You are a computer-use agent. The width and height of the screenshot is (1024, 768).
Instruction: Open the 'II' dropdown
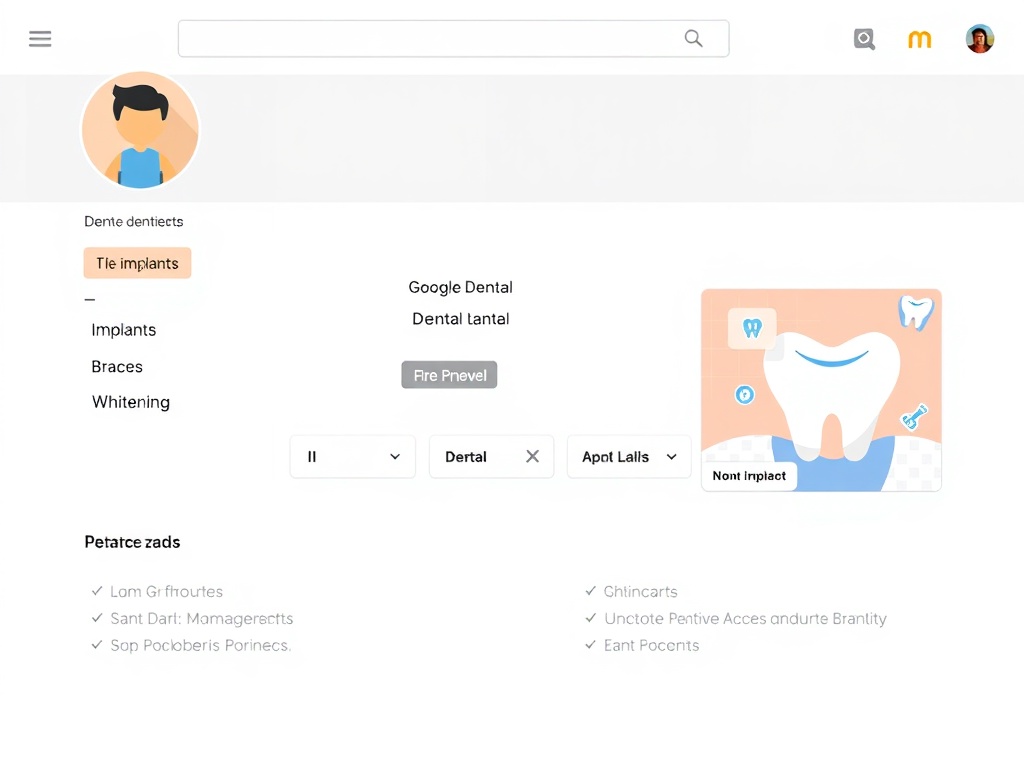(x=352, y=456)
